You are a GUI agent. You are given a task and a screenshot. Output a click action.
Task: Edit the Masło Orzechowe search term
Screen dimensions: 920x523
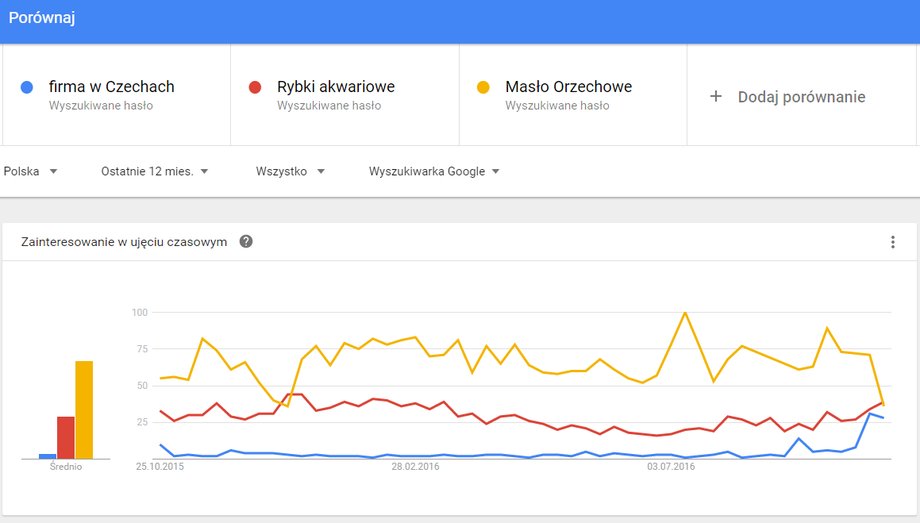(569, 87)
